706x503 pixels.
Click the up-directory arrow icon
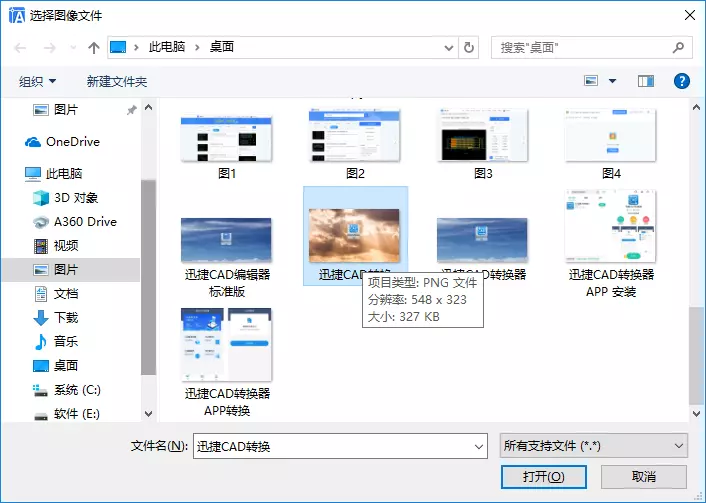pyautogui.click(x=94, y=48)
